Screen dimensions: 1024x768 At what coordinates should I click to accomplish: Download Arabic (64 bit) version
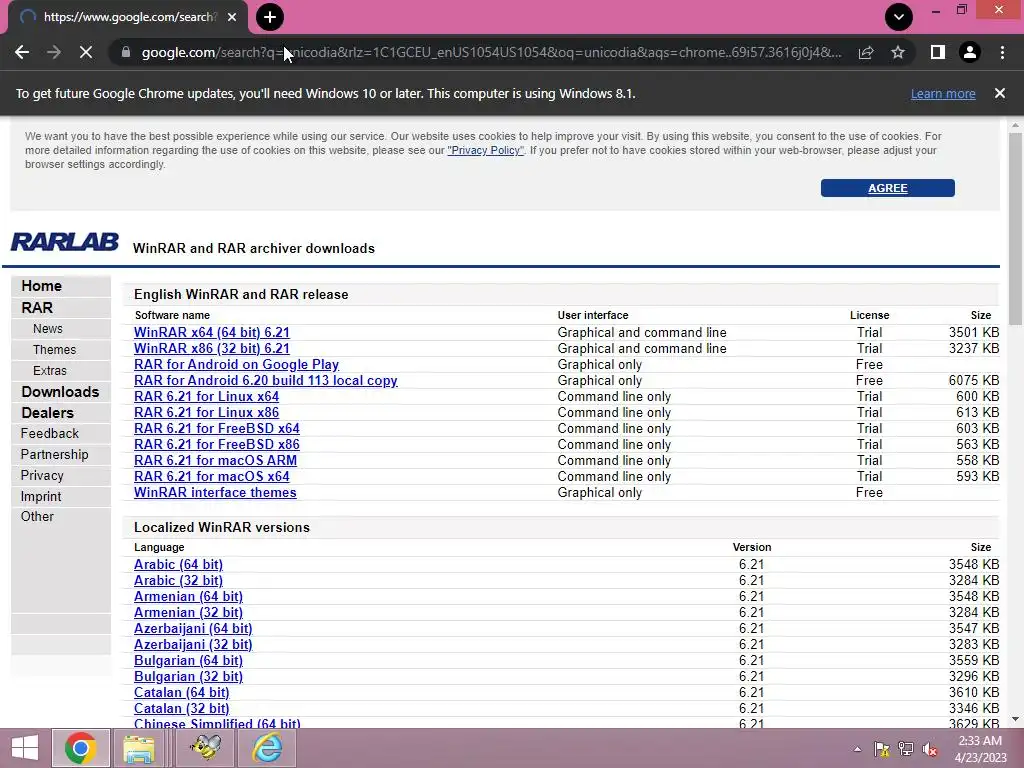point(178,564)
